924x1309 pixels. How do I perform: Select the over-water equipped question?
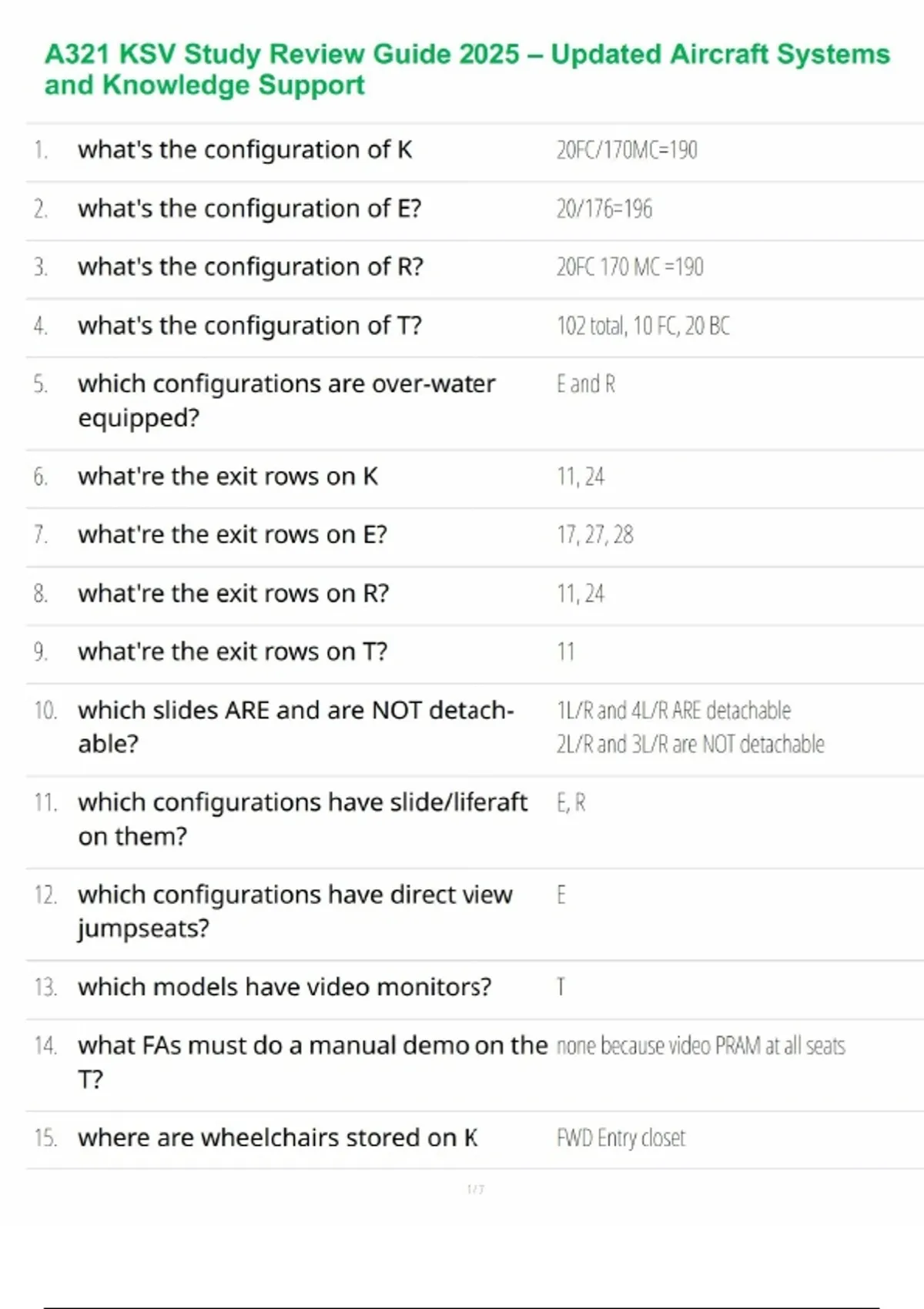click(286, 400)
